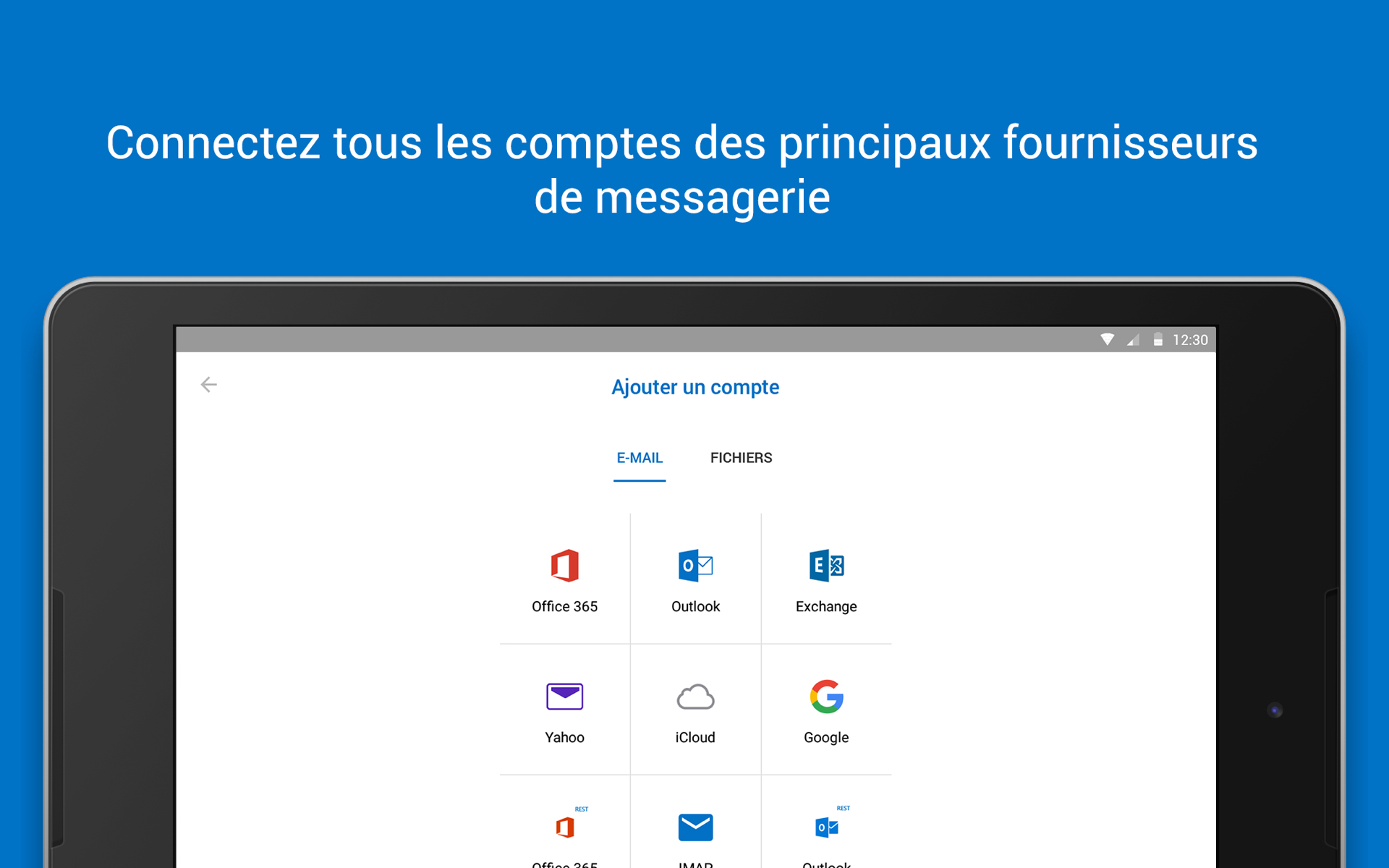Select the Office 365 account icon

(x=564, y=566)
